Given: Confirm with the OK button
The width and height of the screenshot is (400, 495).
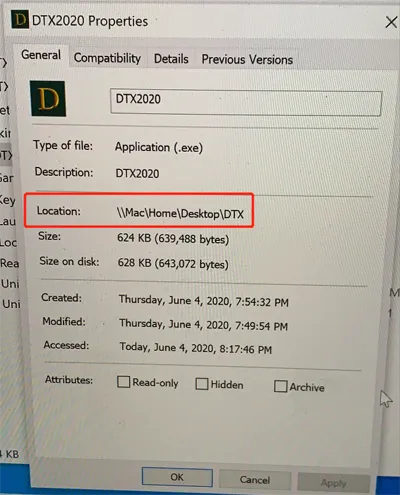Looking at the screenshot, I should click(x=177, y=477).
